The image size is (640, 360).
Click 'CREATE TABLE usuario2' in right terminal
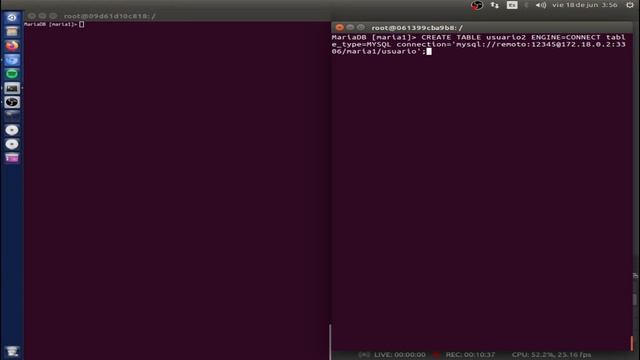pos(473,38)
